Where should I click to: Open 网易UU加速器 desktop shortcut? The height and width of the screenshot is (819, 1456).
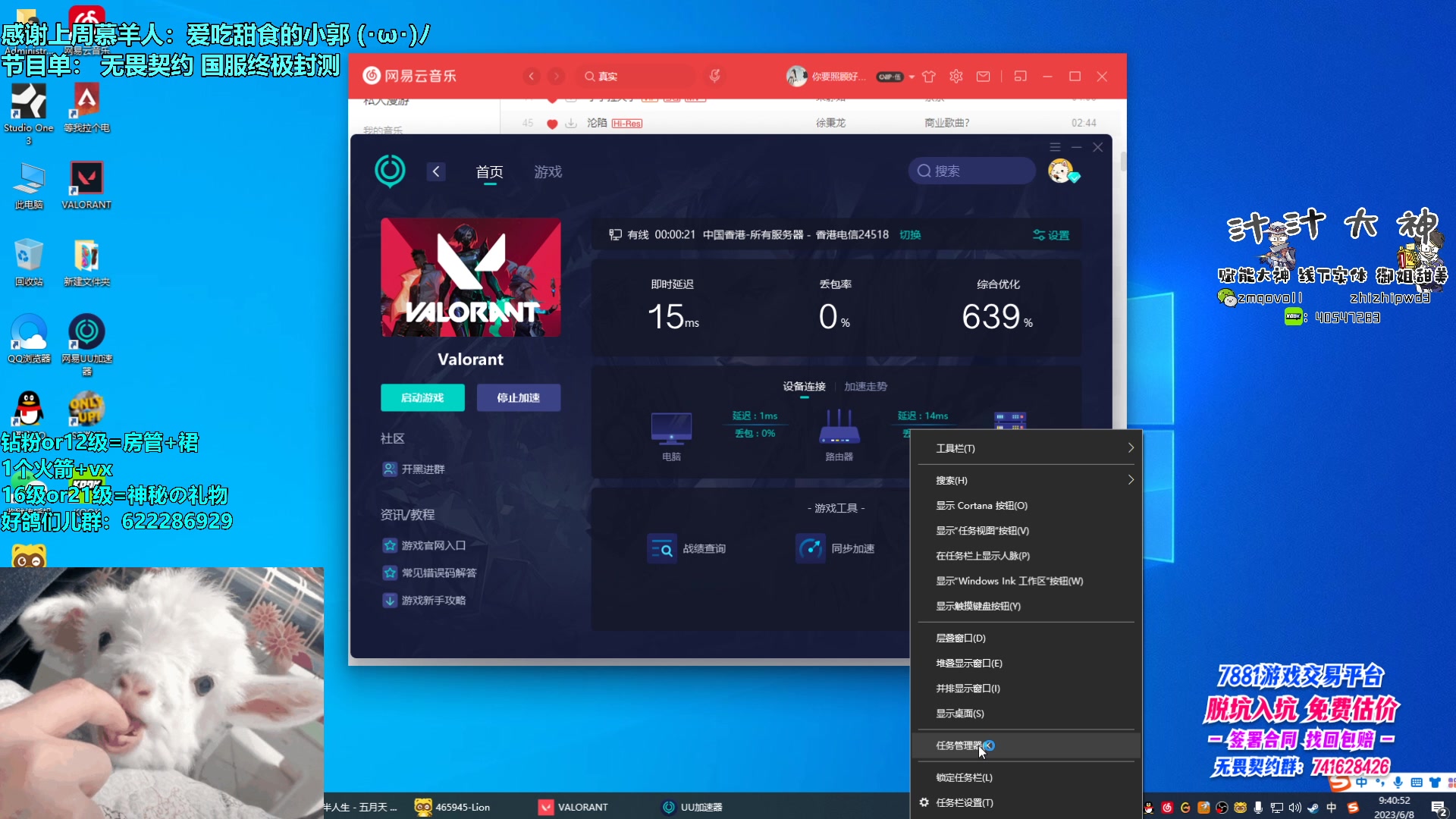[x=86, y=345]
